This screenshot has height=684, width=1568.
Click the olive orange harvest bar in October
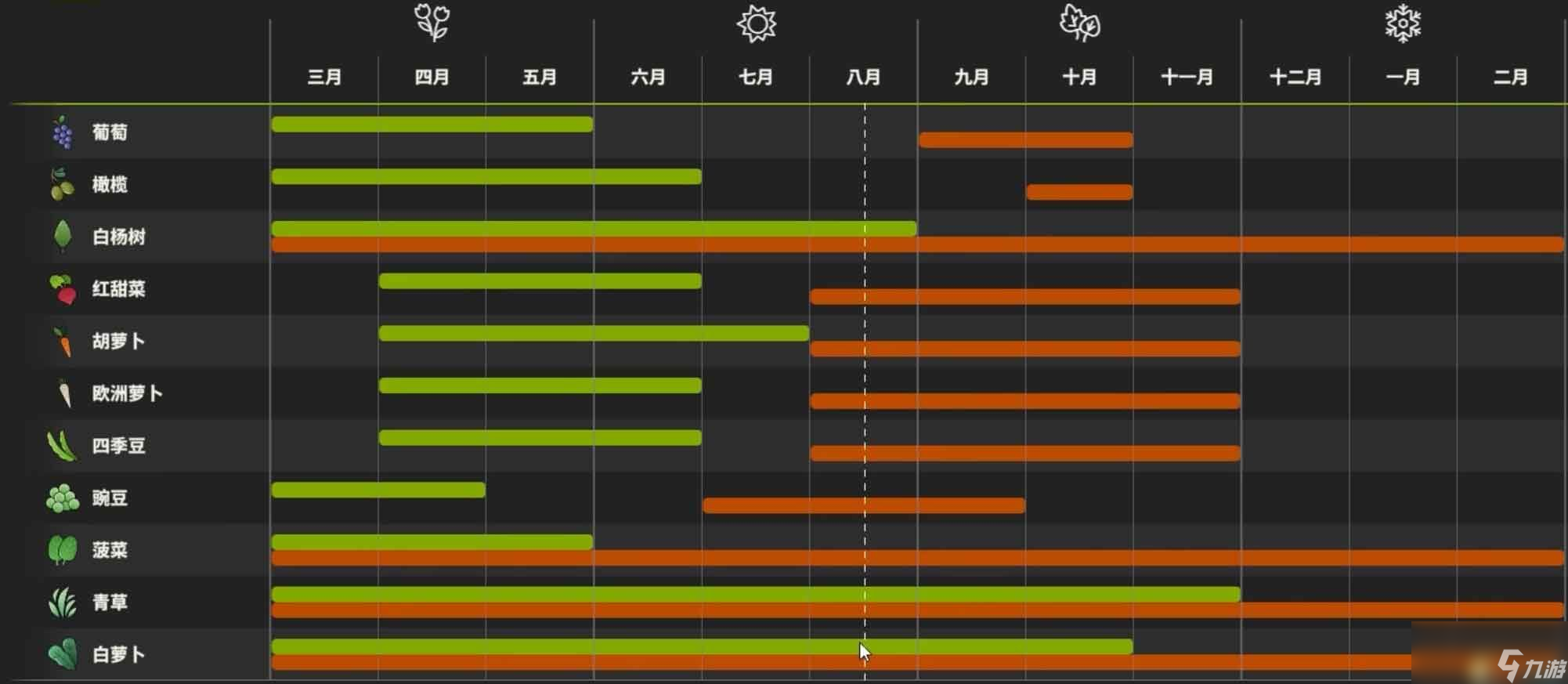(x=1080, y=192)
